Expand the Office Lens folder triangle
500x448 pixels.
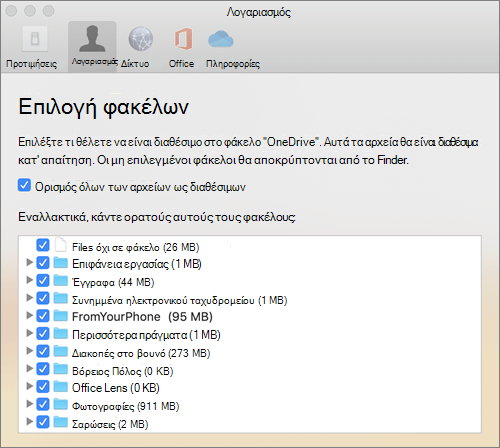pos(29,386)
